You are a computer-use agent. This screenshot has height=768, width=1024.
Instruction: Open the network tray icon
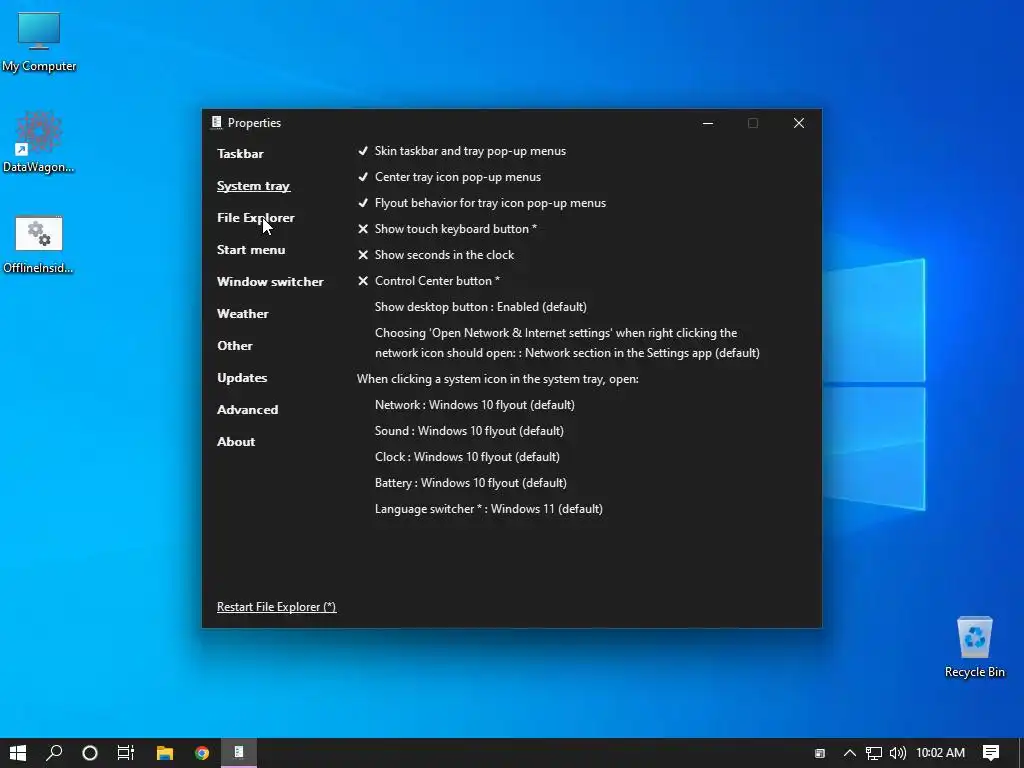[874, 753]
